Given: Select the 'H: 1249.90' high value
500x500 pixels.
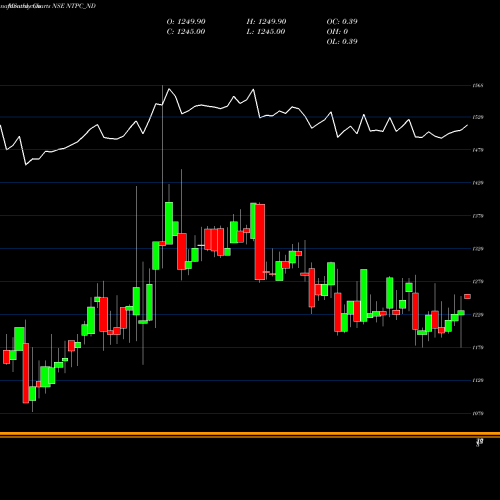Looking at the screenshot, I should click(x=266, y=22).
